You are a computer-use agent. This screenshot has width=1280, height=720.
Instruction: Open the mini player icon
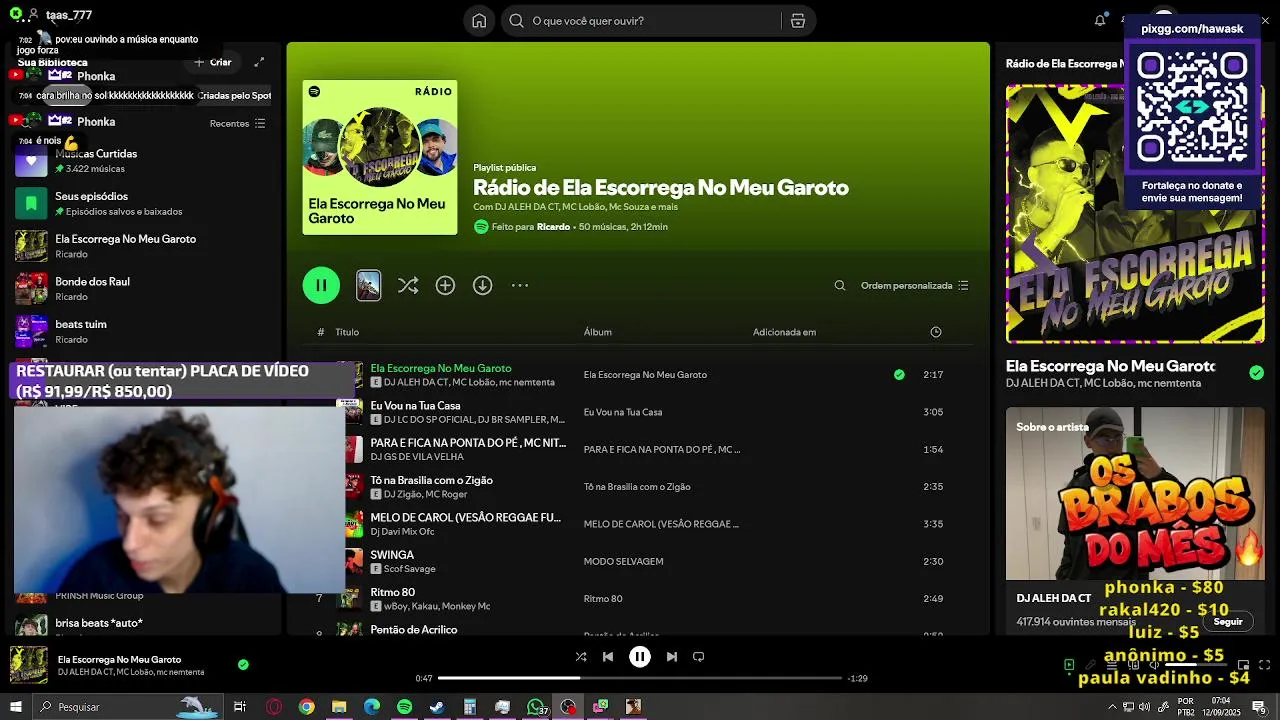tap(1243, 665)
